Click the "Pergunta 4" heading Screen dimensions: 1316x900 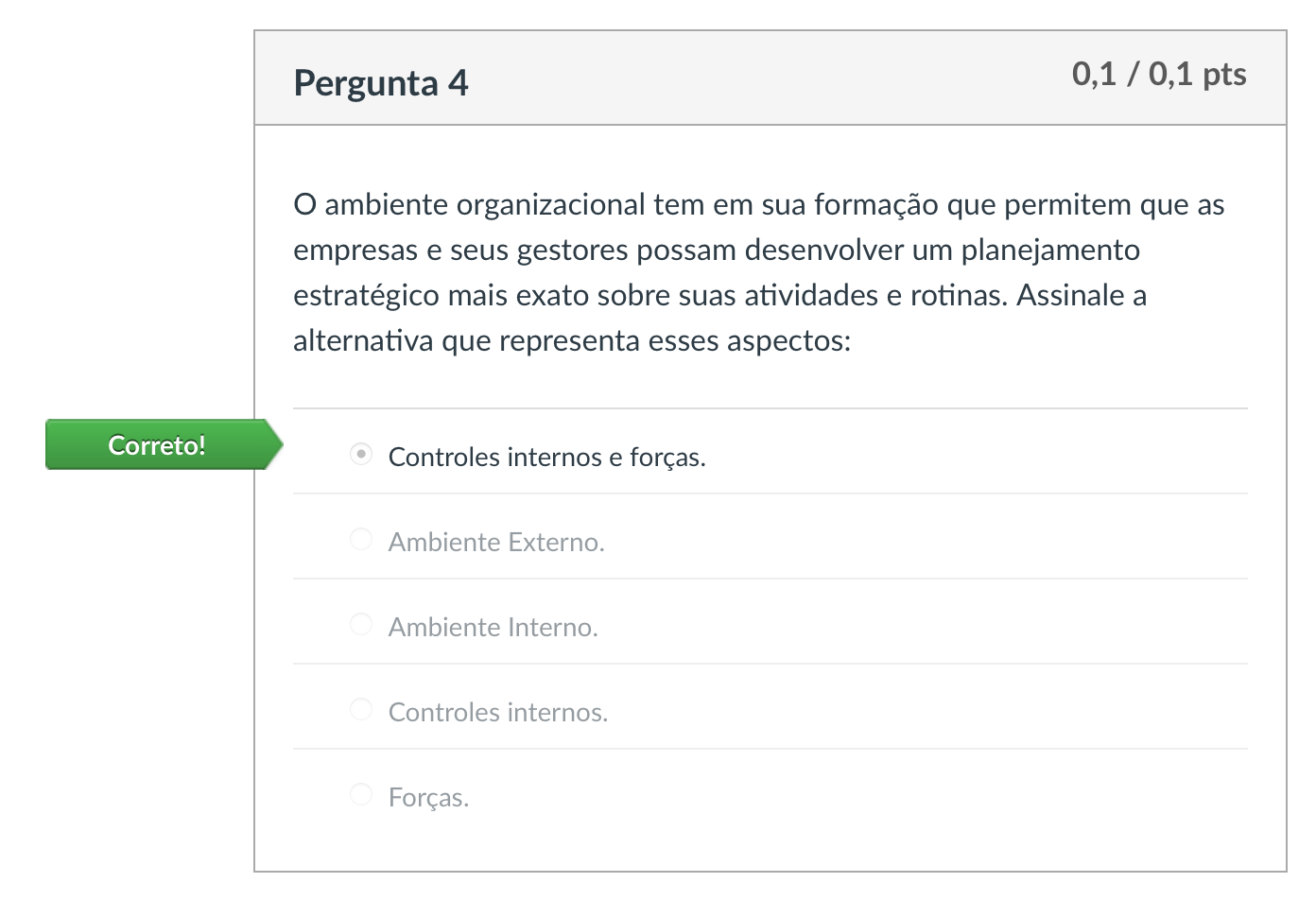[381, 83]
